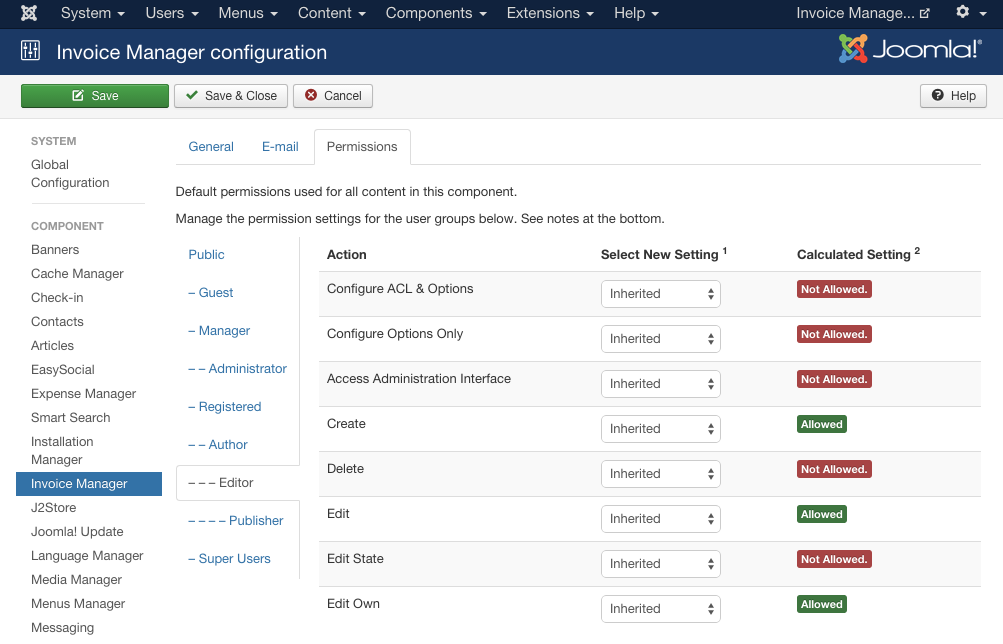Open J2Store configuration
The height and width of the screenshot is (644, 1003).
[x=54, y=508]
